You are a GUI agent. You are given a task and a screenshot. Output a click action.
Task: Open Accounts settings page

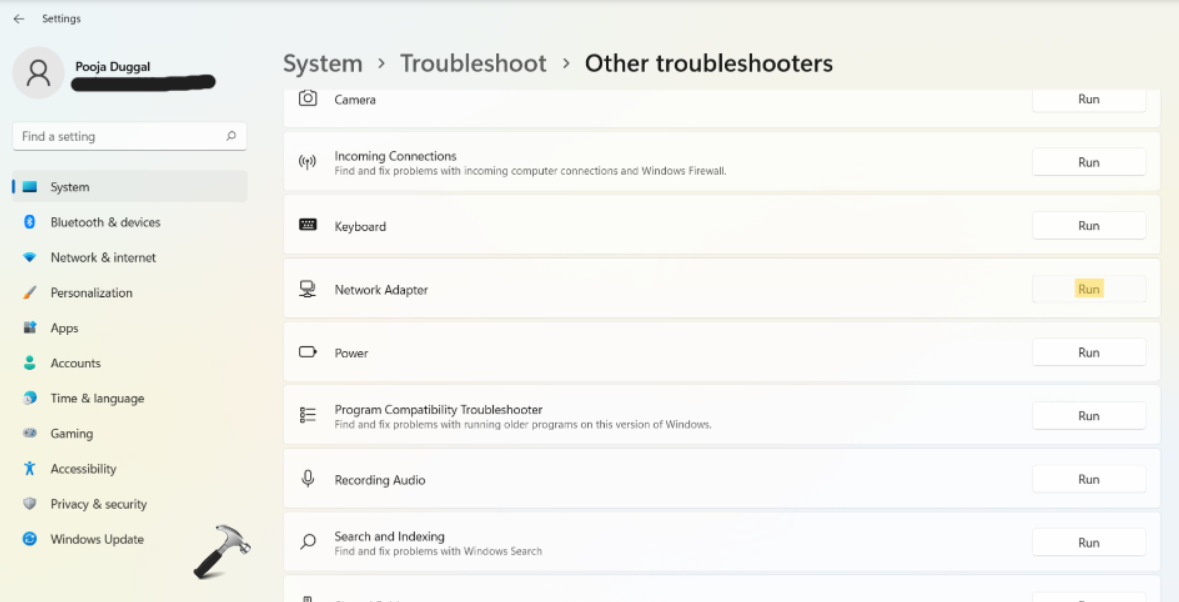click(75, 363)
